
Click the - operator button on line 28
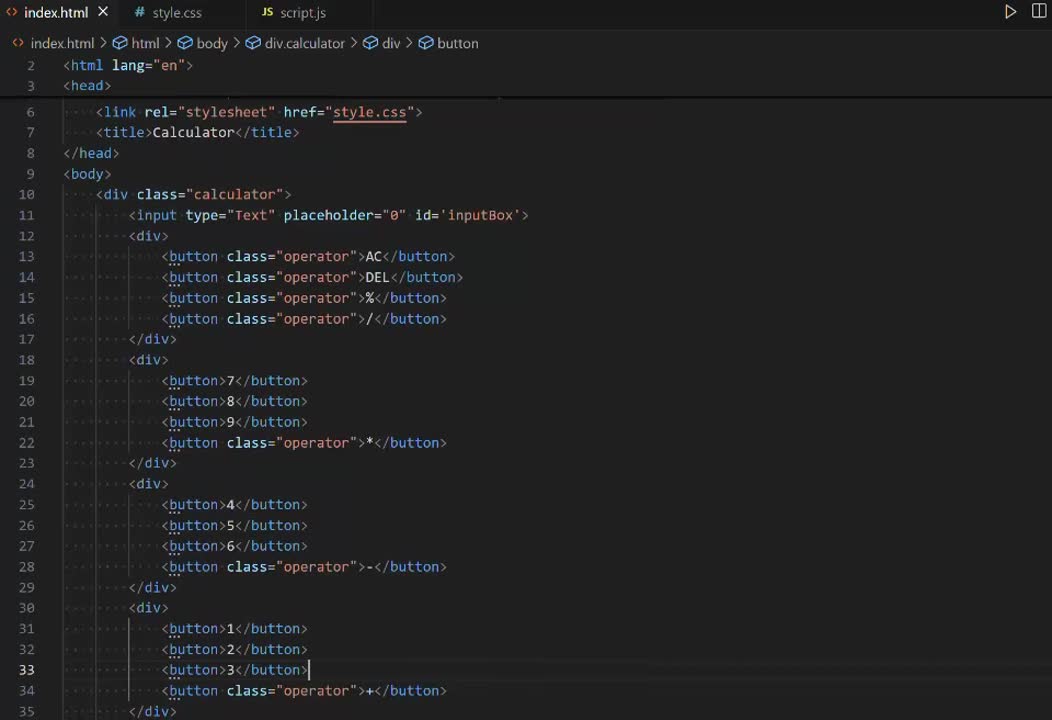tap(304, 567)
